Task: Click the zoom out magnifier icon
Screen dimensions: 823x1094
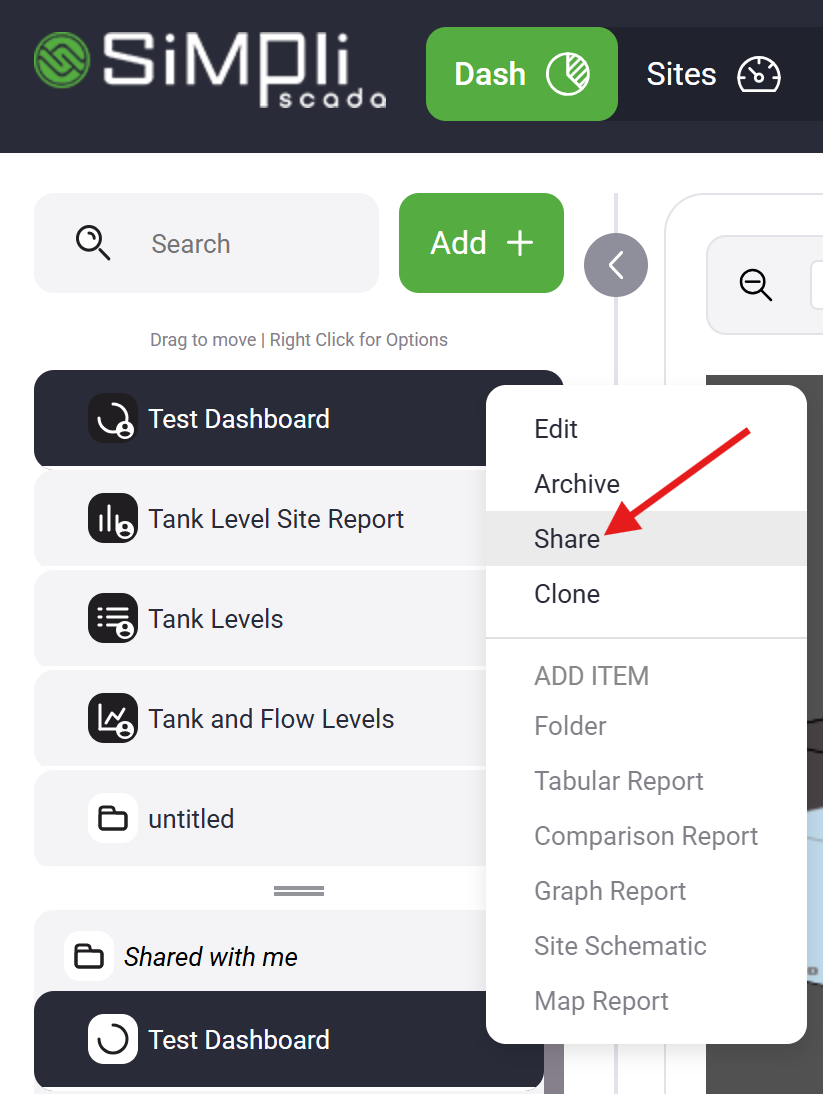Action: tap(756, 286)
